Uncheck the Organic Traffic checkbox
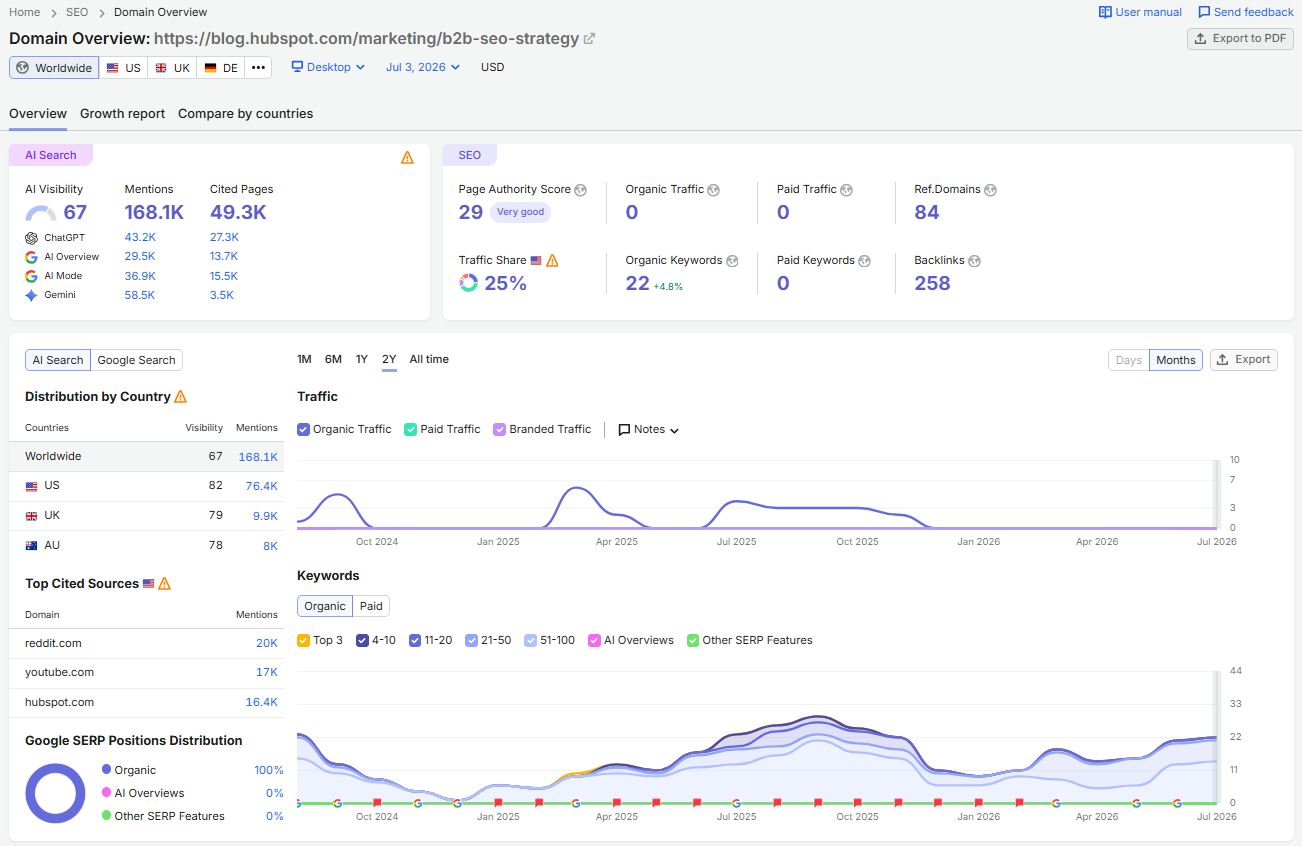Screen dimensions: 1302x846 (x=303, y=429)
